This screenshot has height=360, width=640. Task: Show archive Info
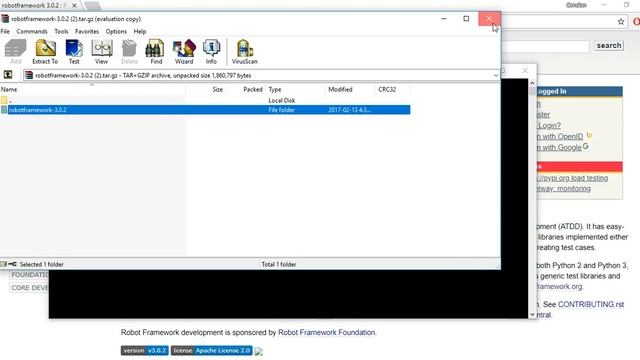[211, 52]
